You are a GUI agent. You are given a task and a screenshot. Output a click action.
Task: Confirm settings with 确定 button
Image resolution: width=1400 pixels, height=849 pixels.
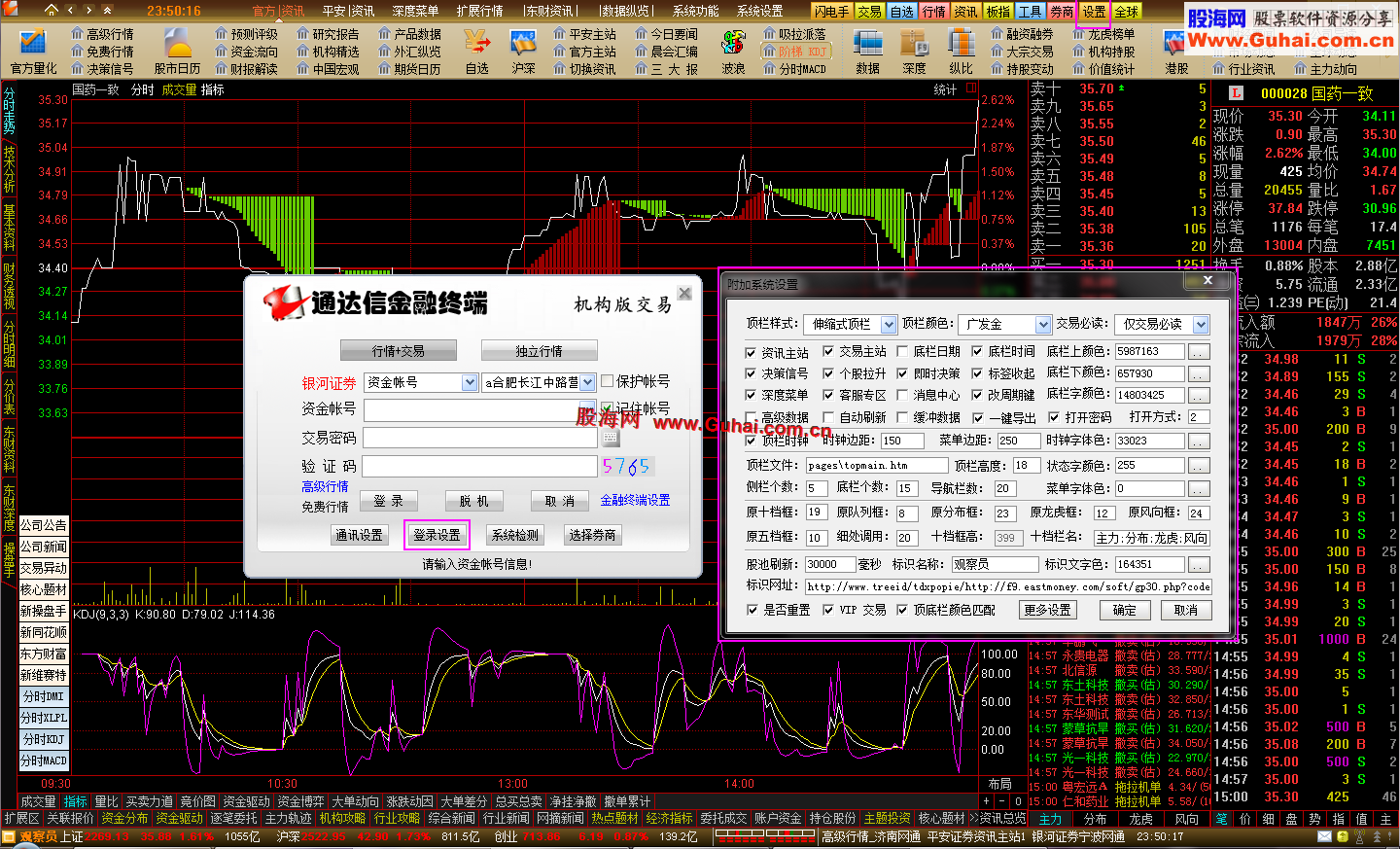(1125, 610)
